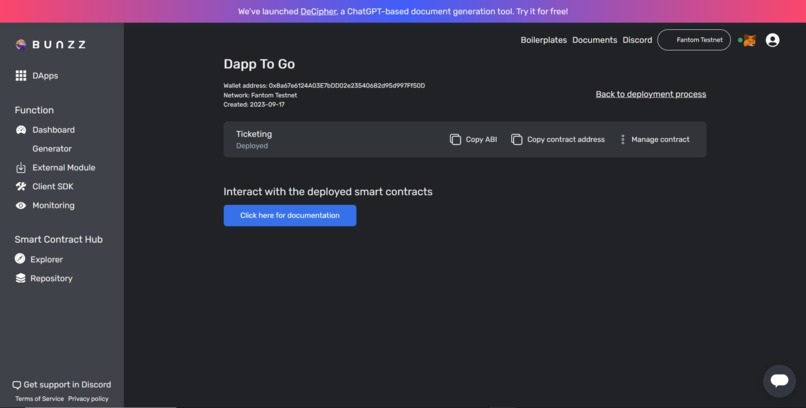Viewport: 806px width, 408px height.
Task: Select Client SDK label in the sidebar
Action: 53,187
